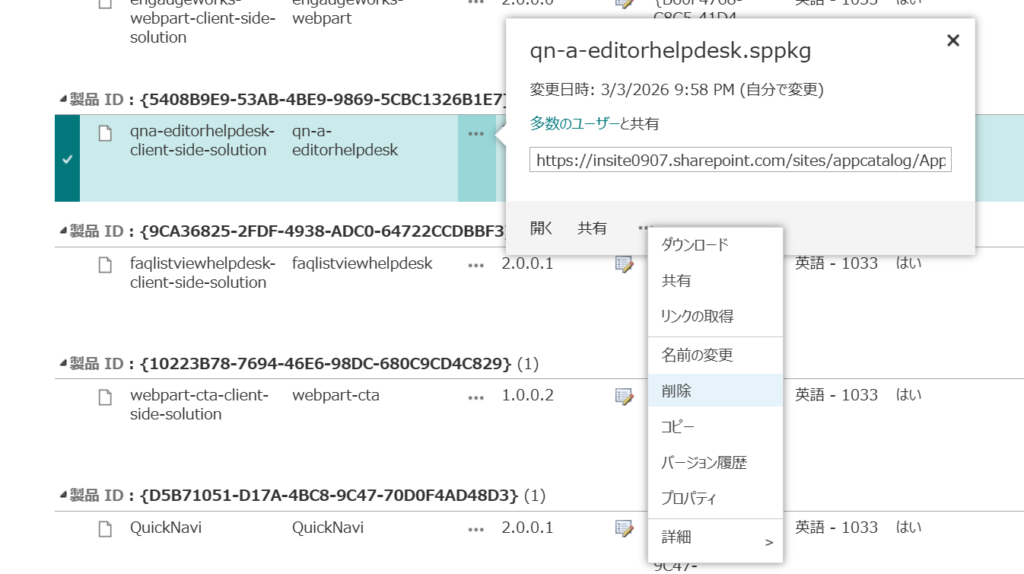Select バージョン履歴 from the context menu
Image resolution: width=1024 pixels, height=574 pixels.
coord(703,463)
